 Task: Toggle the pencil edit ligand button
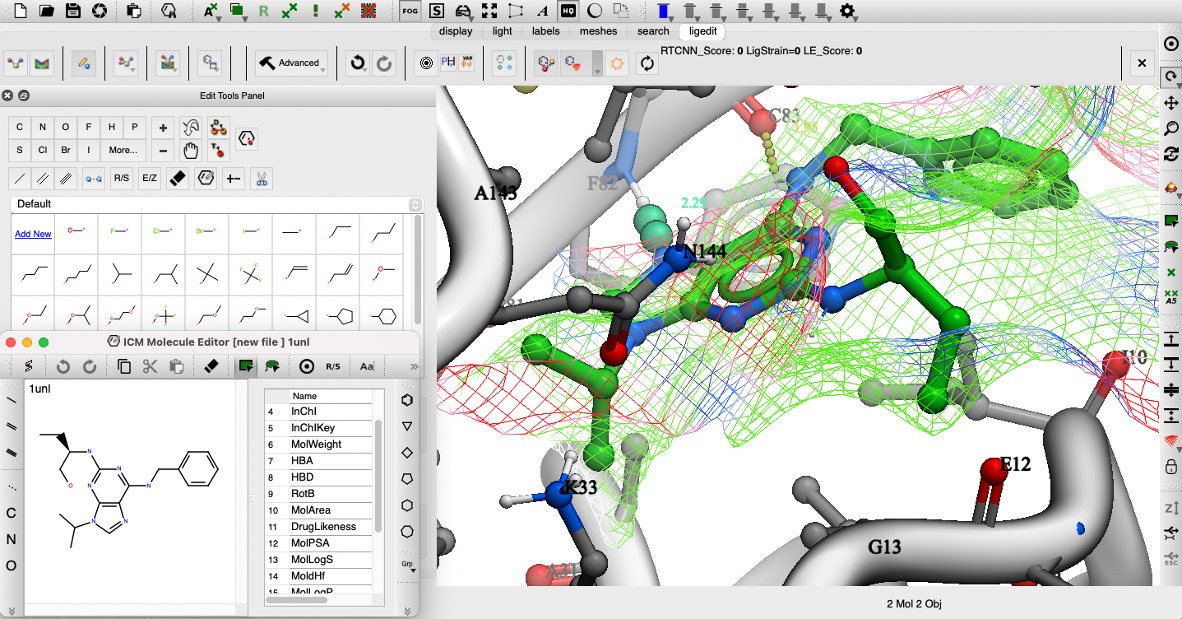click(x=83, y=63)
